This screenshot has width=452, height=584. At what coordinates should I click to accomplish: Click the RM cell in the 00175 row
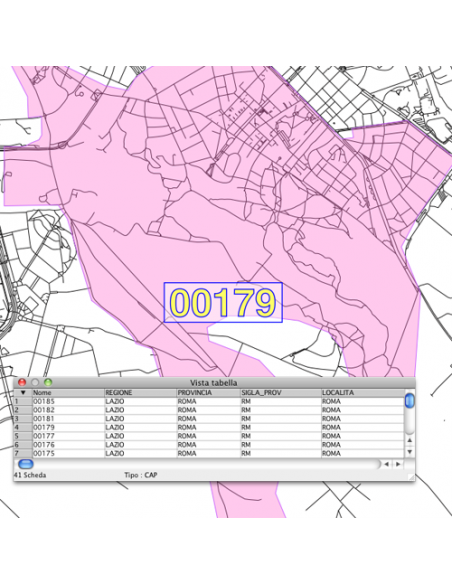point(281,453)
